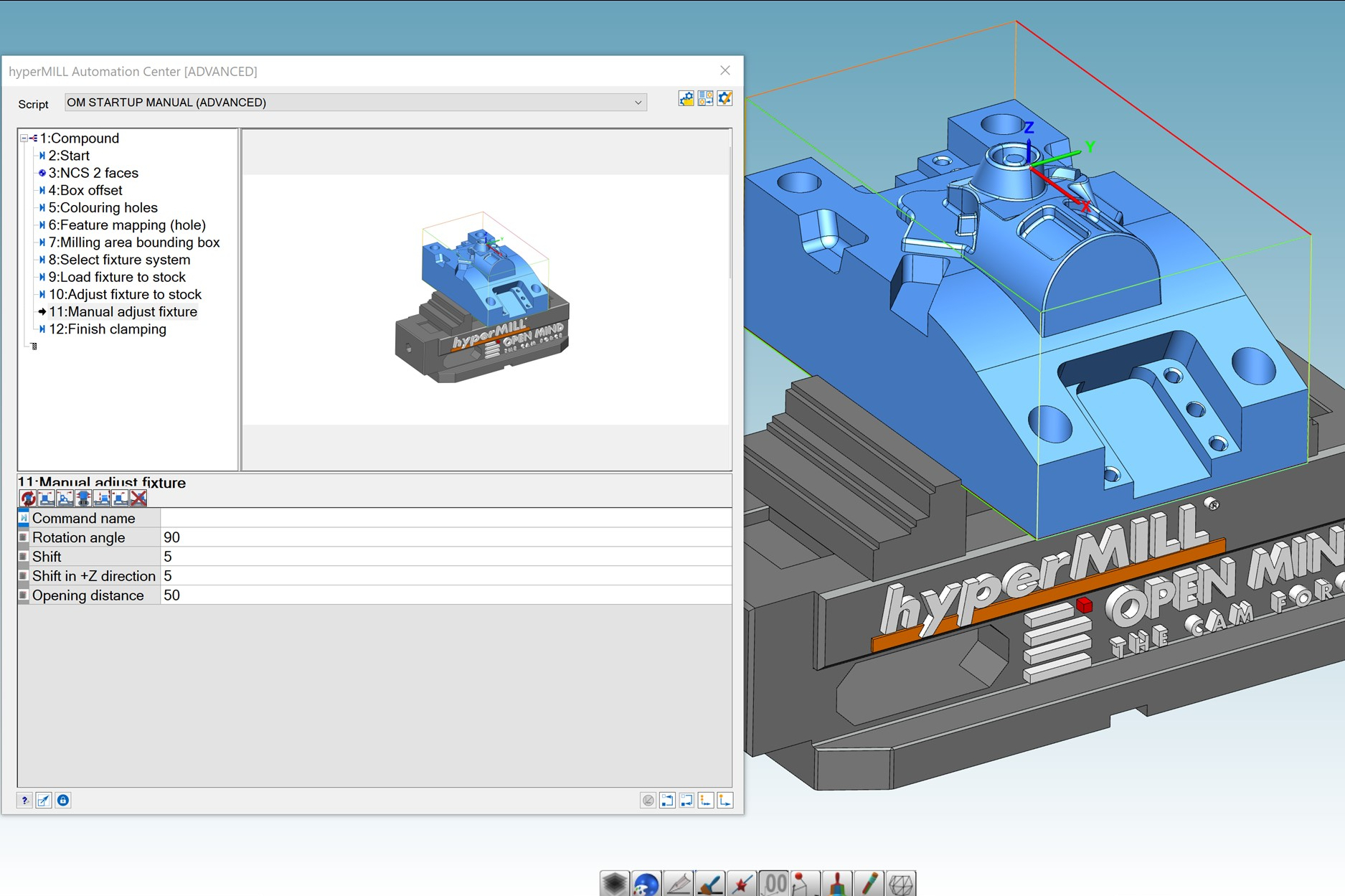The height and width of the screenshot is (896, 1345).
Task: Edit the Shift value field
Action: click(x=445, y=557)
